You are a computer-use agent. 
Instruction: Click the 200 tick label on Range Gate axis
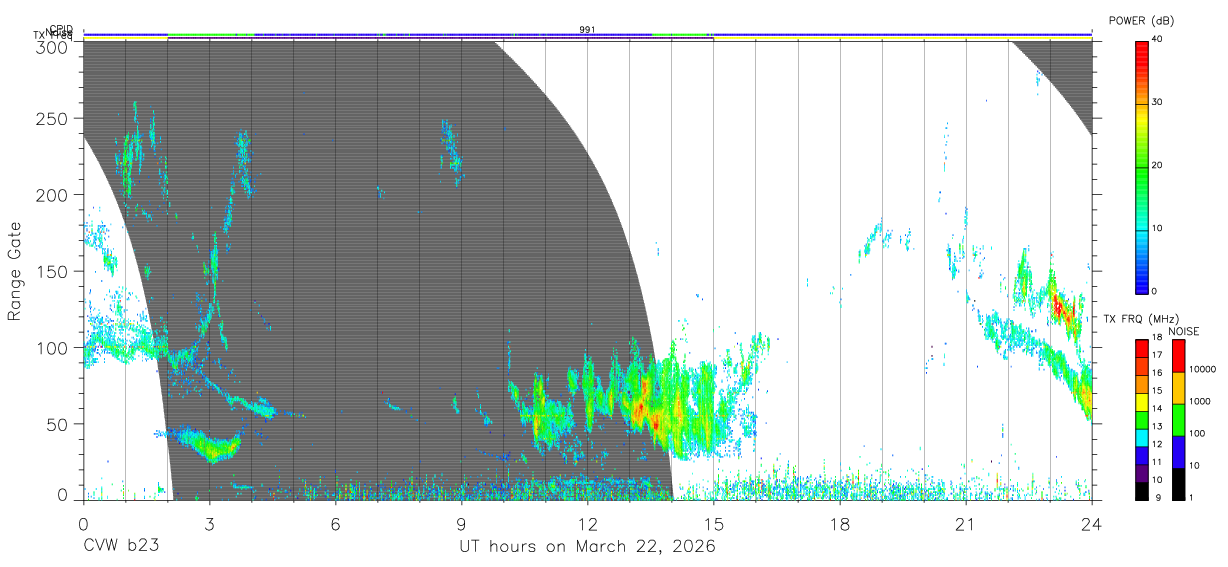[x=53, y=195]
